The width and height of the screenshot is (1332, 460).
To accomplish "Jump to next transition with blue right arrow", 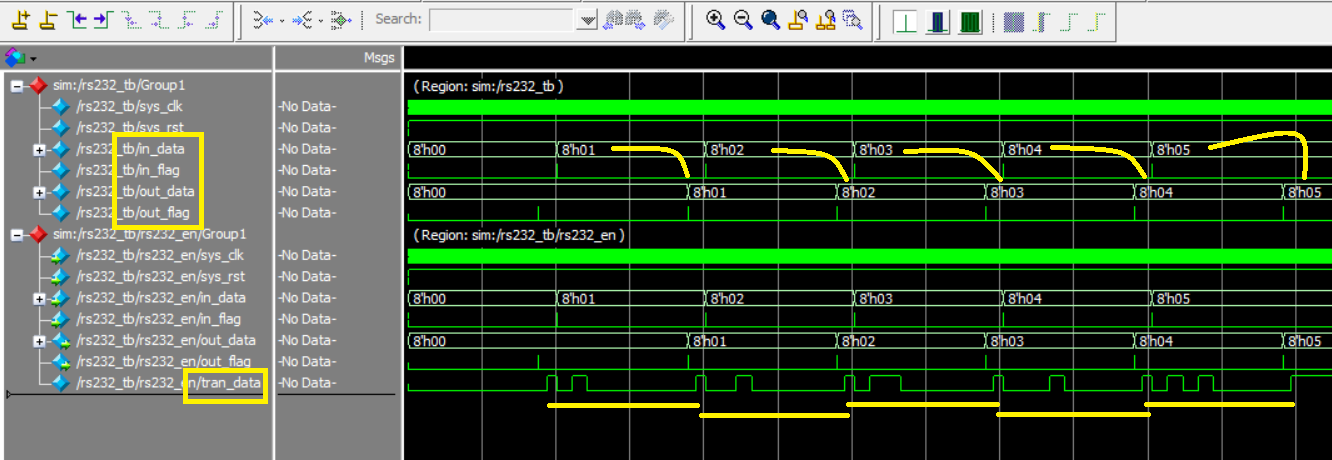I will point(101,19).
